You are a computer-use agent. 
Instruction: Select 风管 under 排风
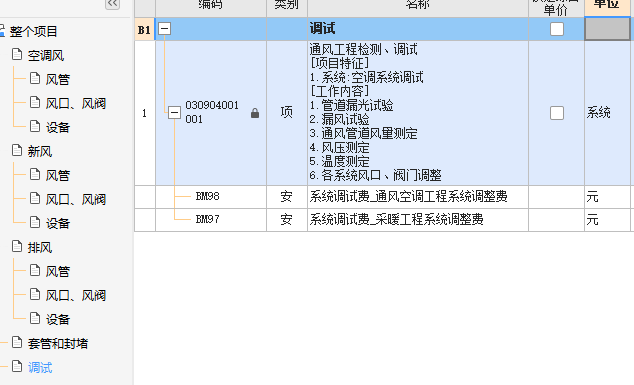57,271
